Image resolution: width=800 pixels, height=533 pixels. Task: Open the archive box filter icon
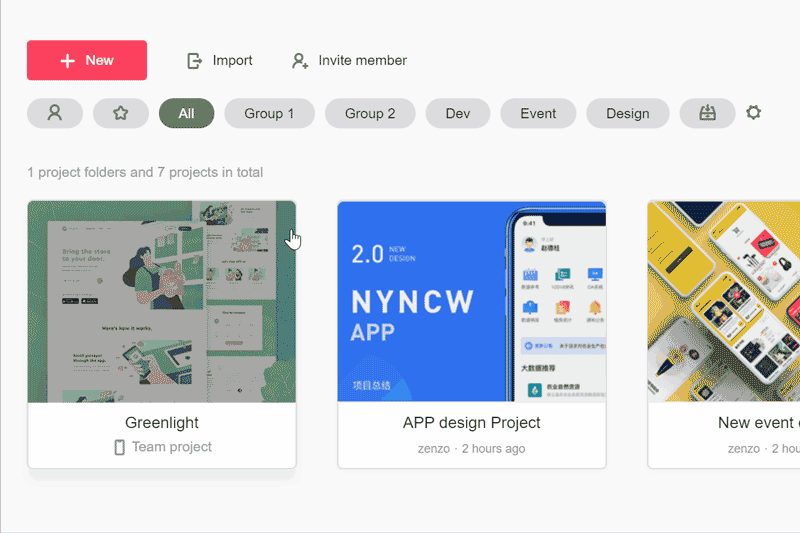point(707,113)
